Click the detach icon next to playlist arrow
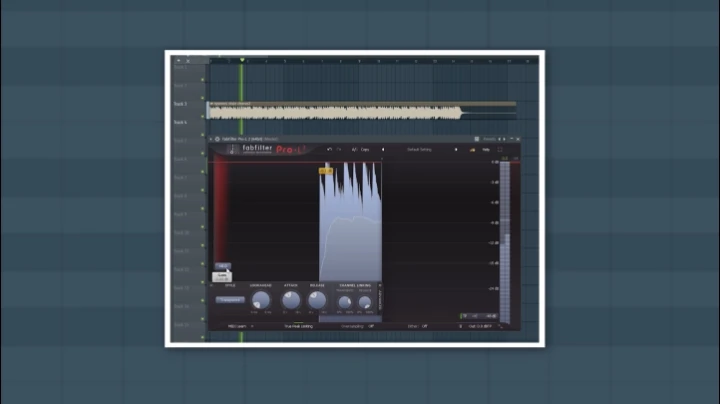 [x=188, y=61]
